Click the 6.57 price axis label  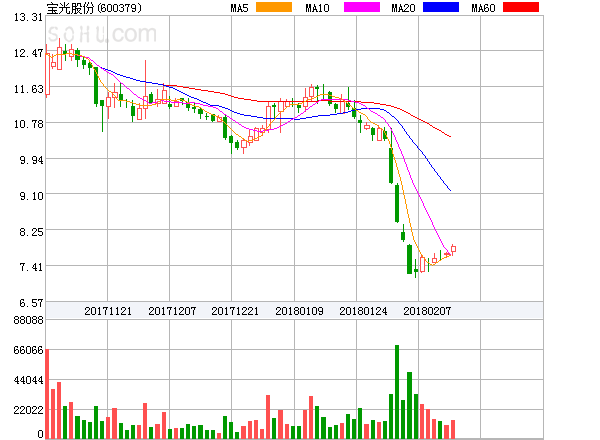31,303
